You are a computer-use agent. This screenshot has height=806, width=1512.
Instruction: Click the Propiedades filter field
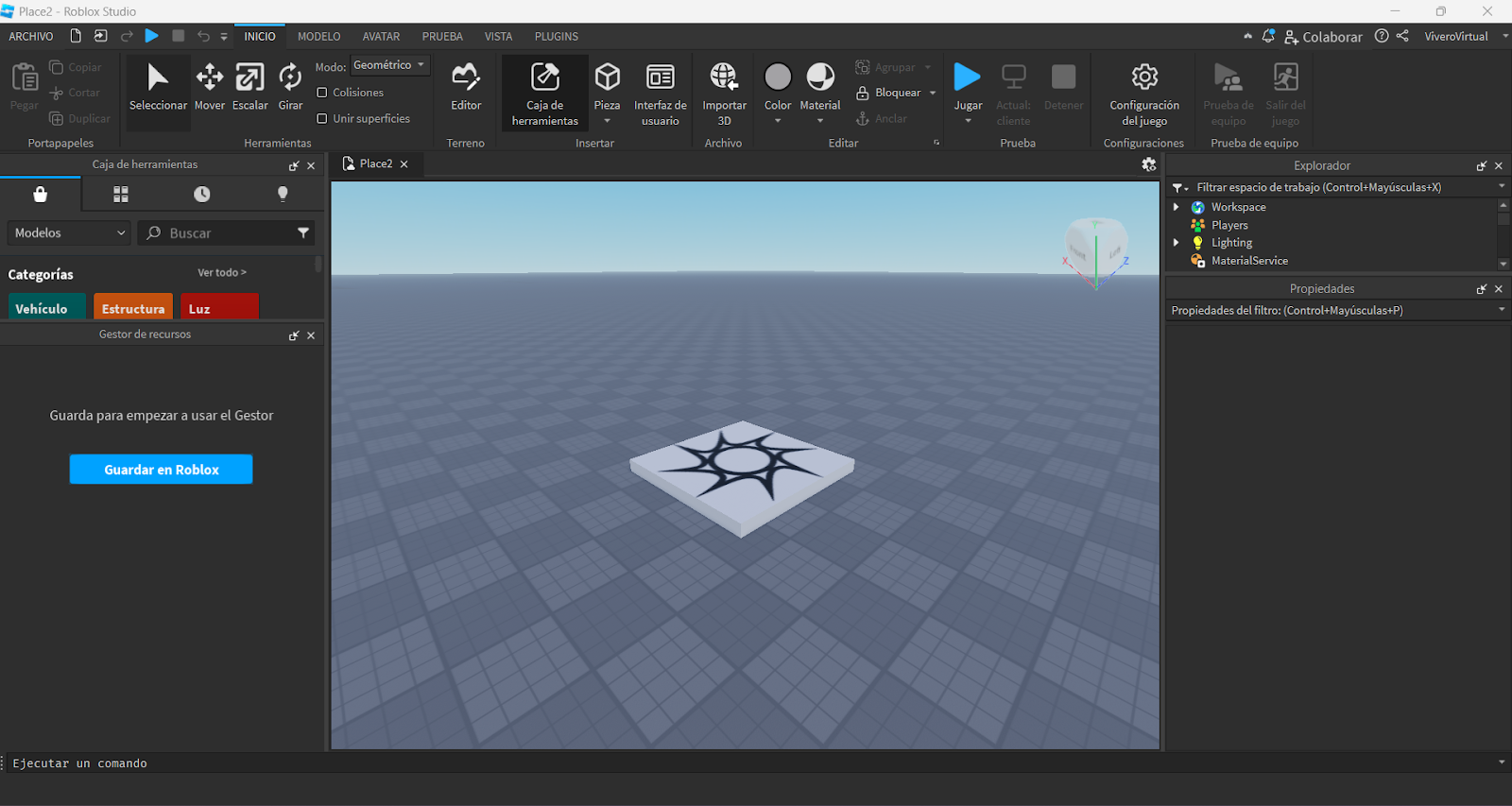click(x=1338, y=310)
